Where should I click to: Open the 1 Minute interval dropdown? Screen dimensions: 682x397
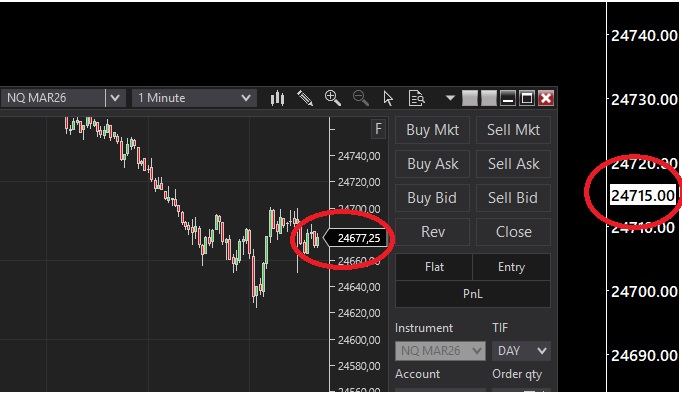coord(194,98)
